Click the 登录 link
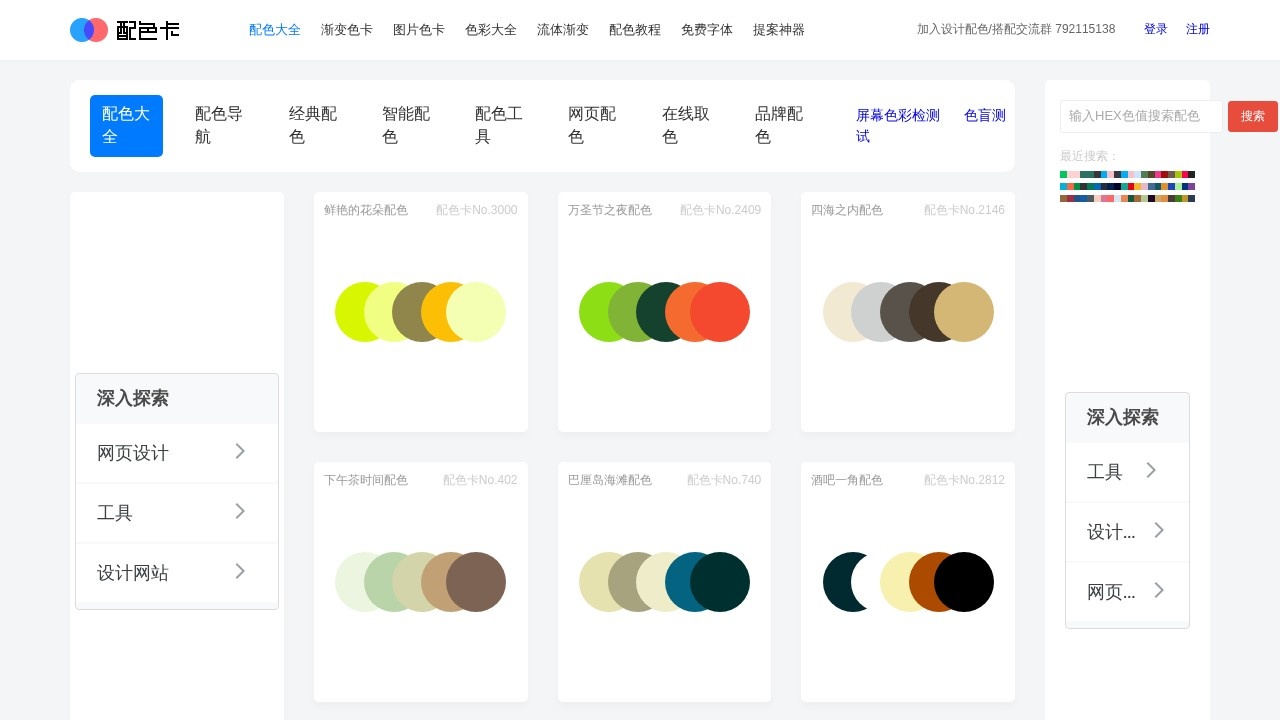This screenshot has height=720, width=1280. click(1155, 30)
